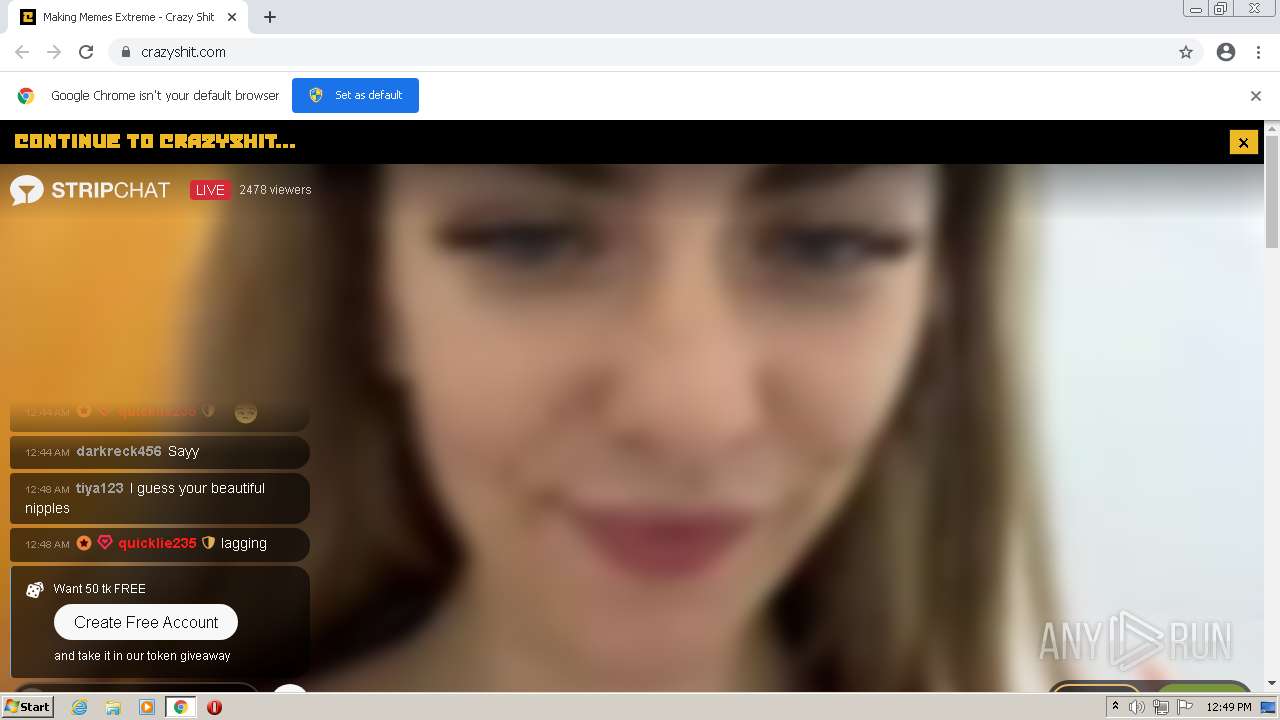
Task: Click username darkreck456 in chat
Action: pyautogui.click(x=119, y=451)
